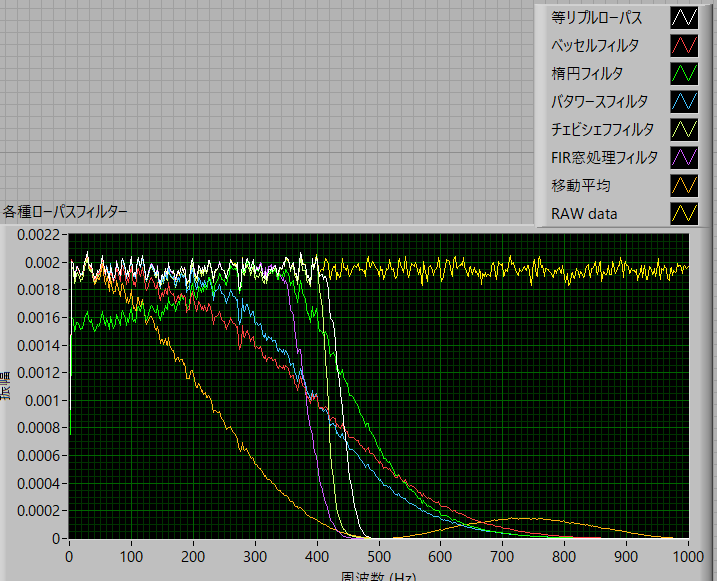Screen dimensions: 717x581
Task: Click the ベッセルフィルタ legend name
Action: 594,46
